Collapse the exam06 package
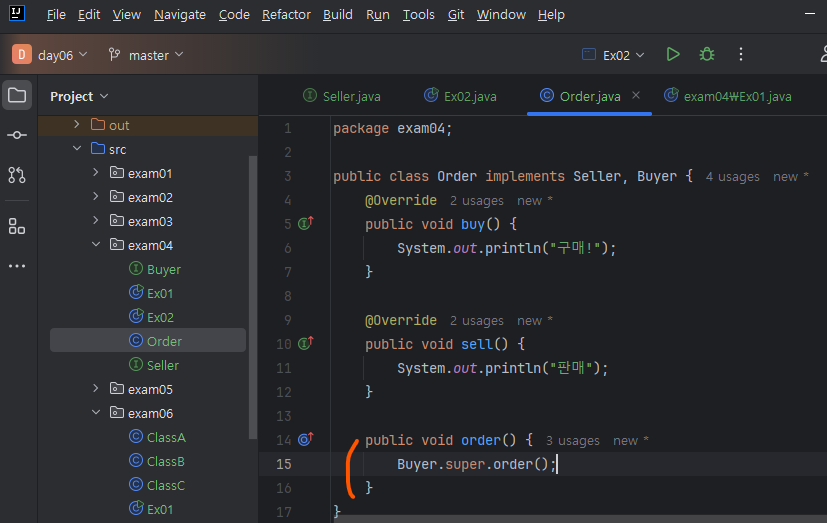The width and height of the screenshot is (827, 523). click(x=95, y=412)
